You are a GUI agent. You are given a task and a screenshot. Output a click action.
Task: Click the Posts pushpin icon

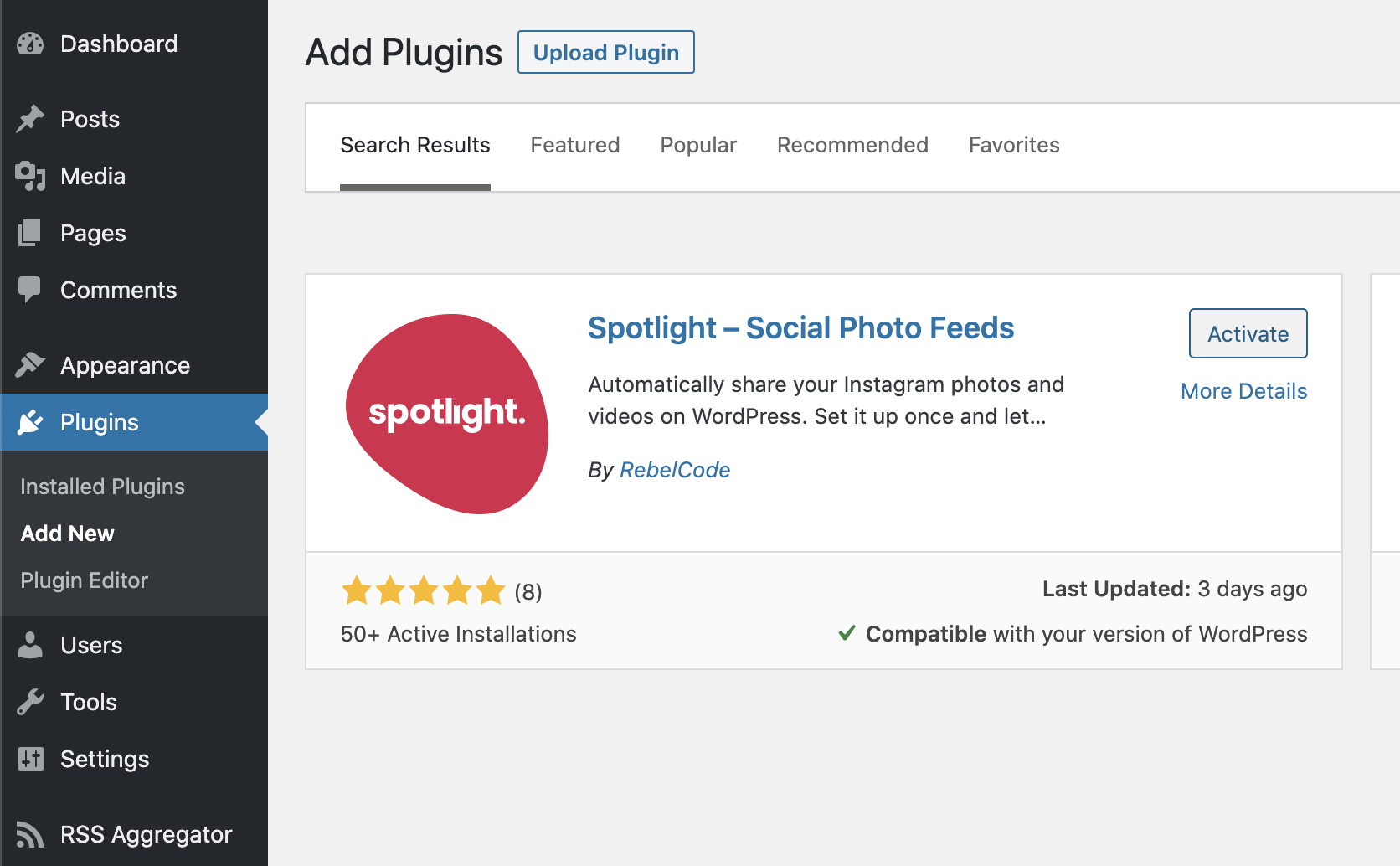click(x=30, y=119)
